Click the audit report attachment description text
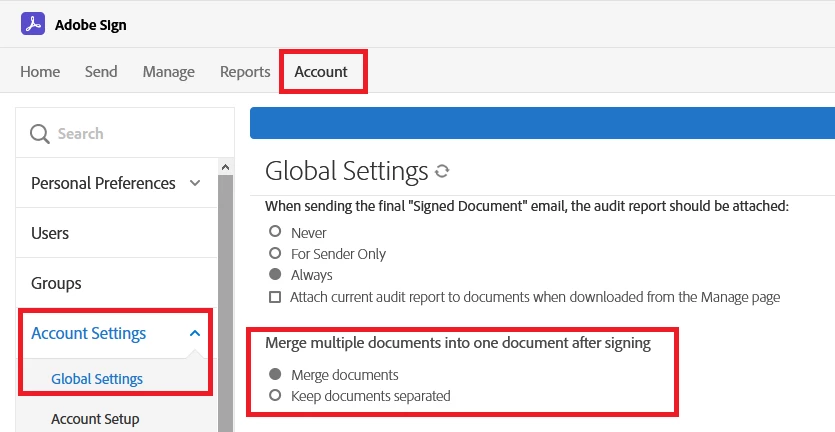 click(x=527, y=206)
